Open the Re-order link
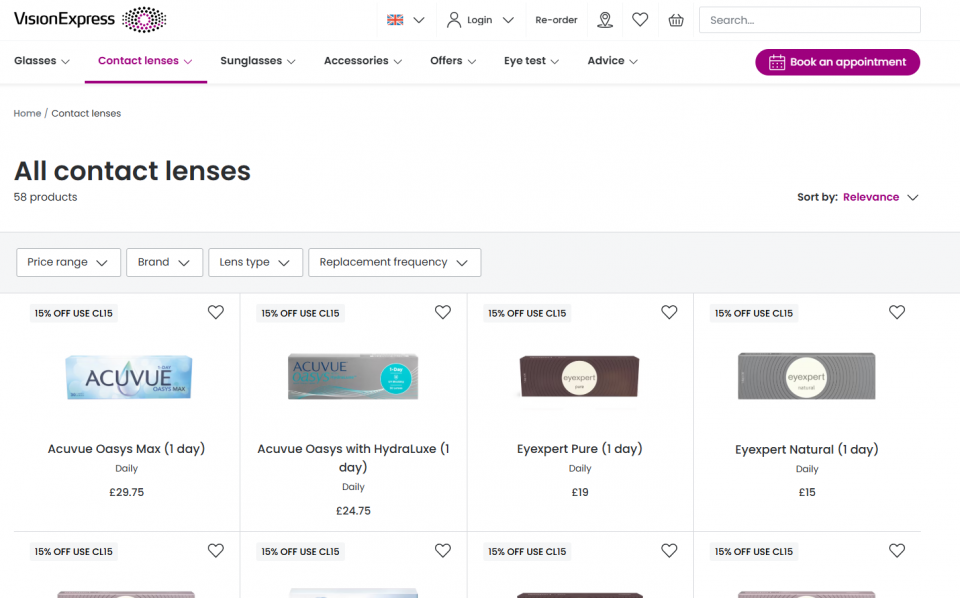Viewport: 960px width, 598px height. click(x=556, y=20)
